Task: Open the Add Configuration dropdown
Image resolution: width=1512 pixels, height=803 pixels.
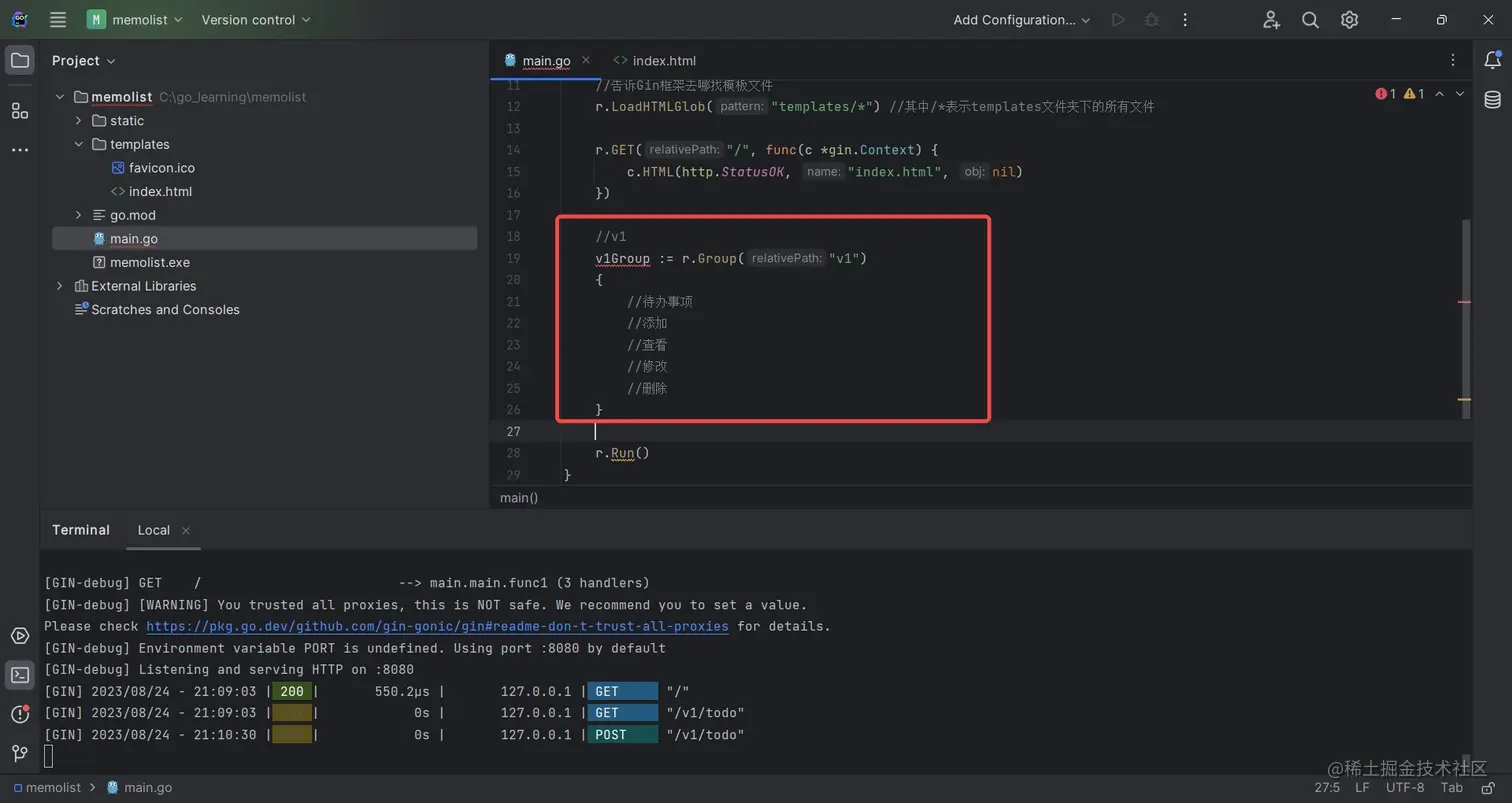Action: [1022, 20]
